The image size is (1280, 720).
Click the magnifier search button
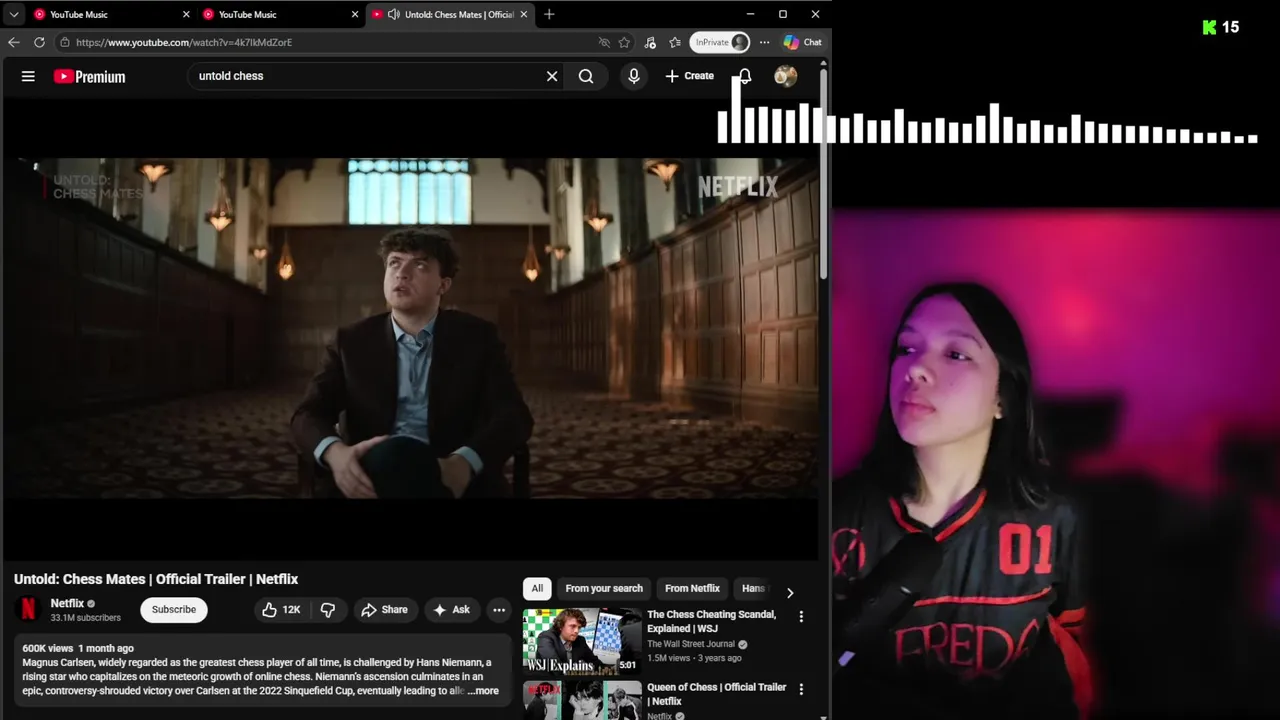(x=586, y=76)
